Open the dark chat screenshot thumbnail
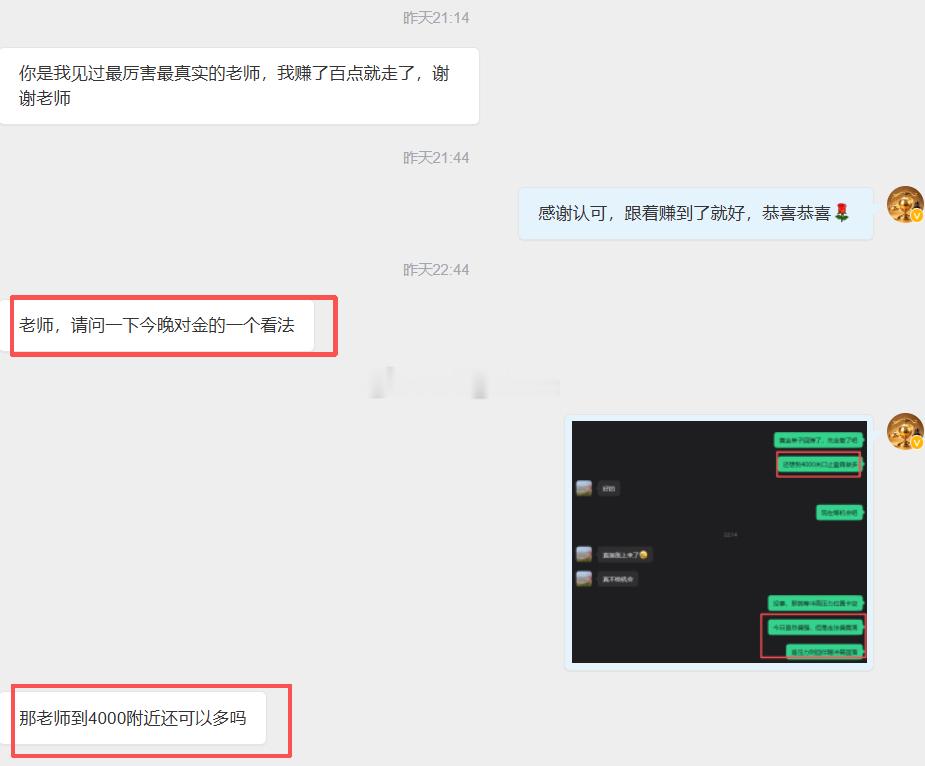The height and width of the screenshot is (766, 925). (719, 542)
